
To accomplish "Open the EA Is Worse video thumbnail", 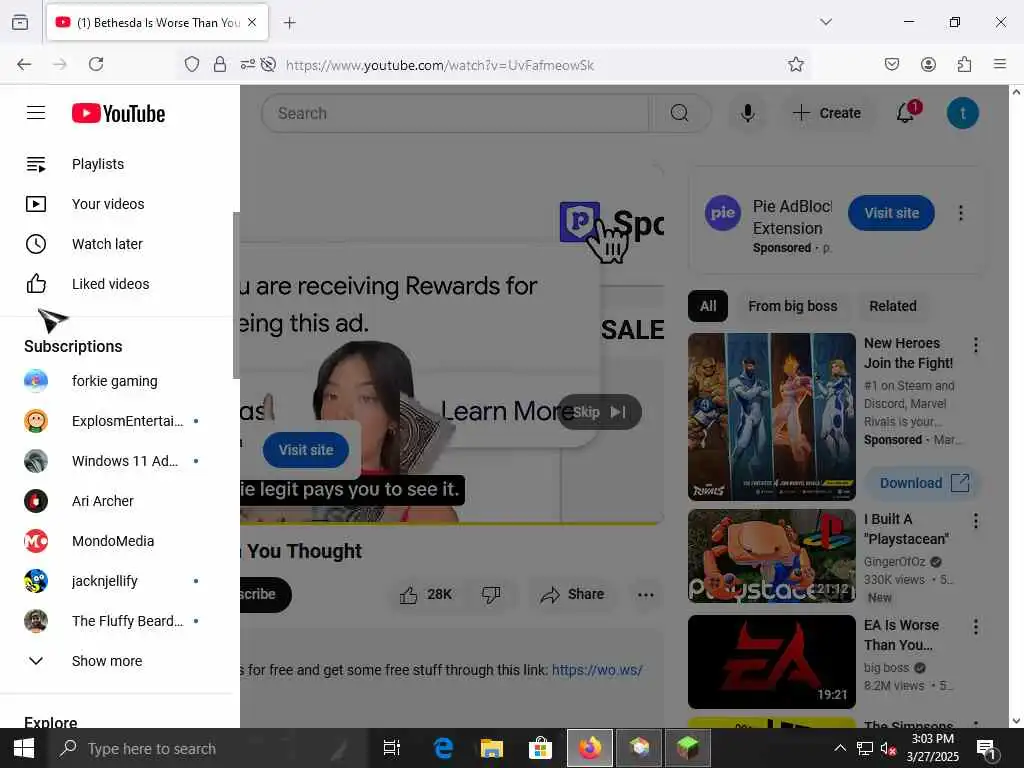I will coord(771,662).
